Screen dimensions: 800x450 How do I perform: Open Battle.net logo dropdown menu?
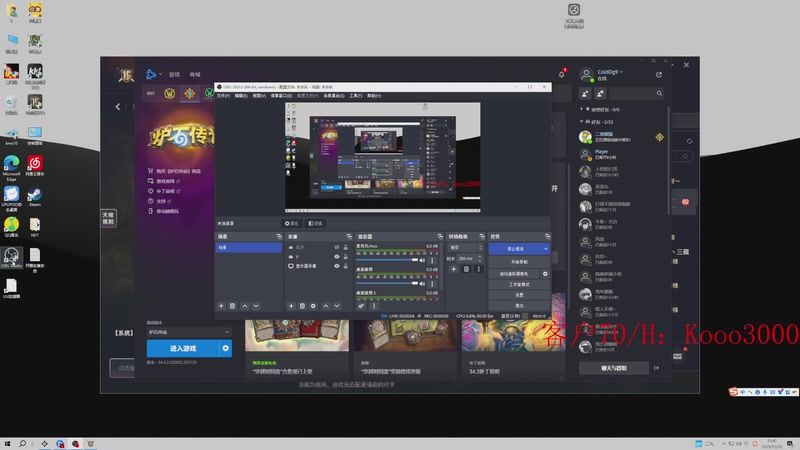tap(154, 74)
